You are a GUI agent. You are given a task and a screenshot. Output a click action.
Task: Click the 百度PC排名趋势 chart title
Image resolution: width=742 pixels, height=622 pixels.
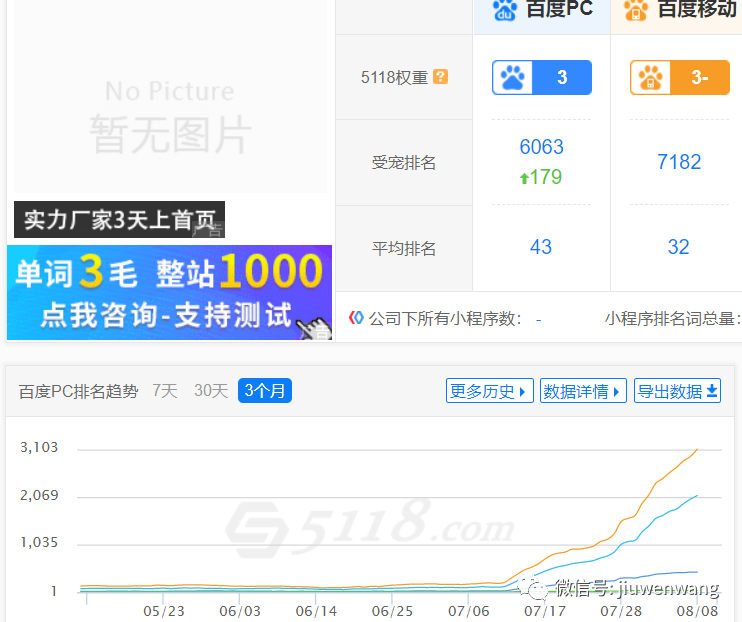79,391
